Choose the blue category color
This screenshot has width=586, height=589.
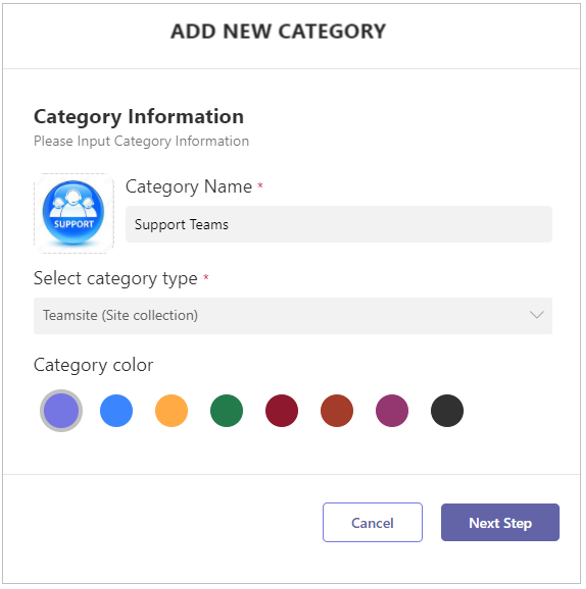116,411
